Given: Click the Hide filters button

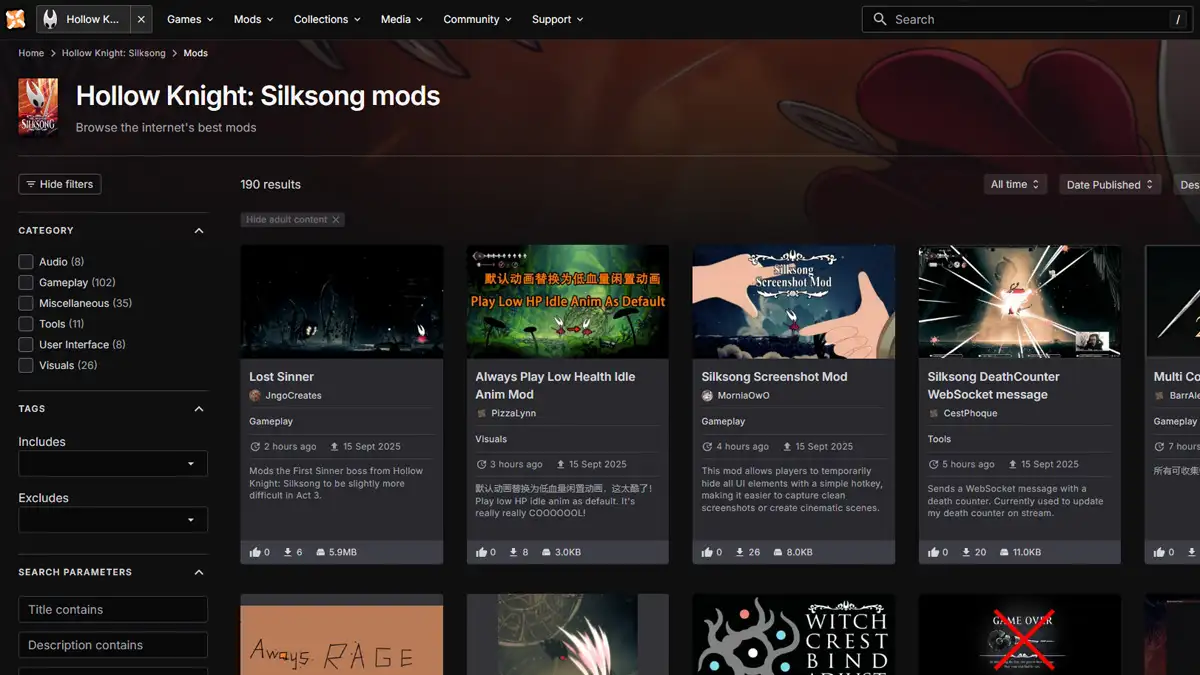Looking at the screenshot, I should click(x=60, y=184).
